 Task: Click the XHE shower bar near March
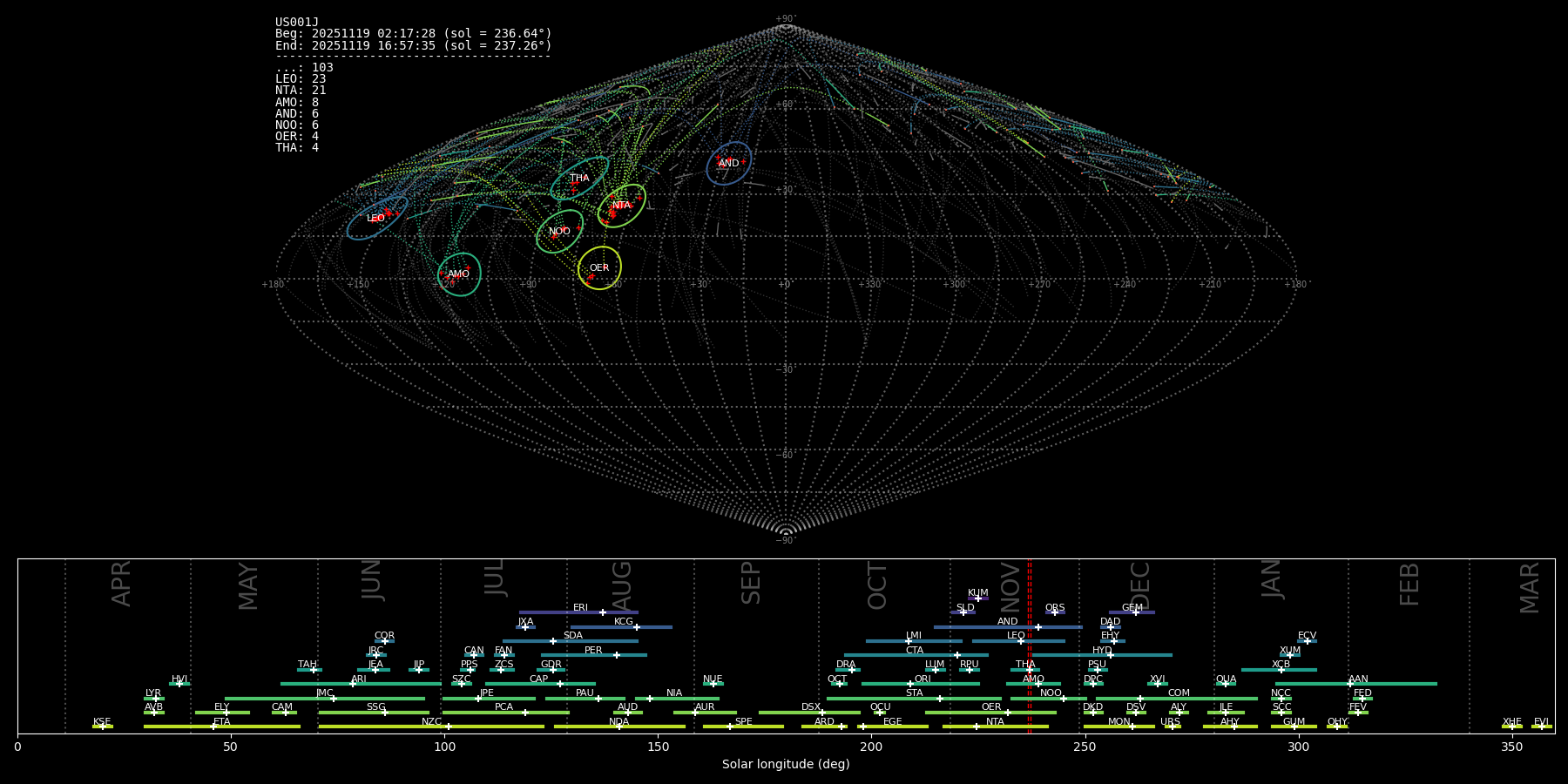[1512, 727]
